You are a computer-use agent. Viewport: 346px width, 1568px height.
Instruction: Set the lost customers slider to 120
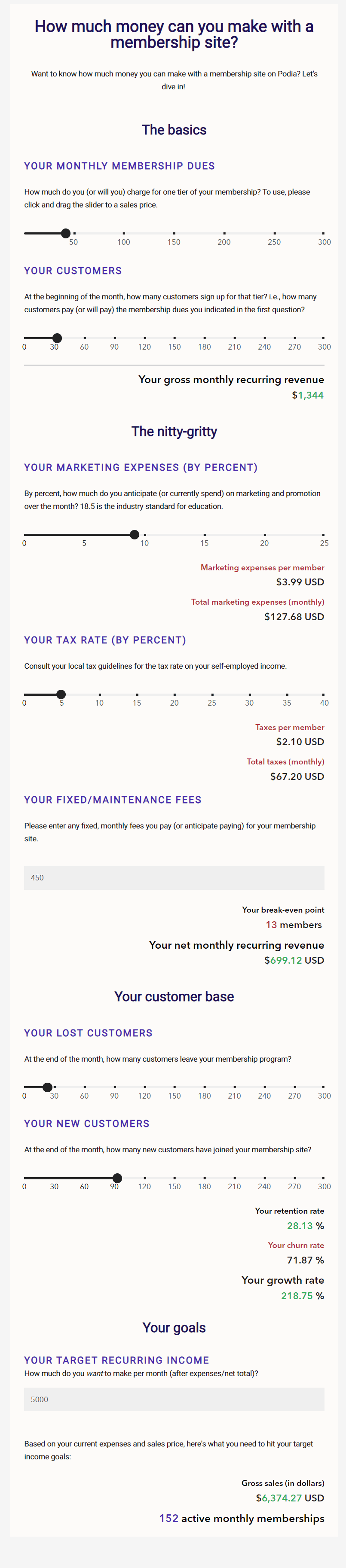tap(144, 1087)
